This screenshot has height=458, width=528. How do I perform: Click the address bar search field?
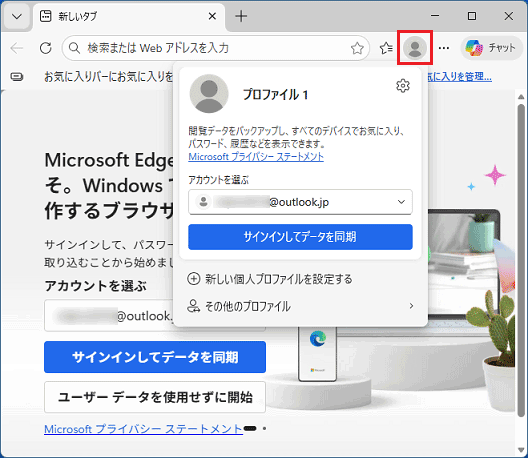(216, 48)
